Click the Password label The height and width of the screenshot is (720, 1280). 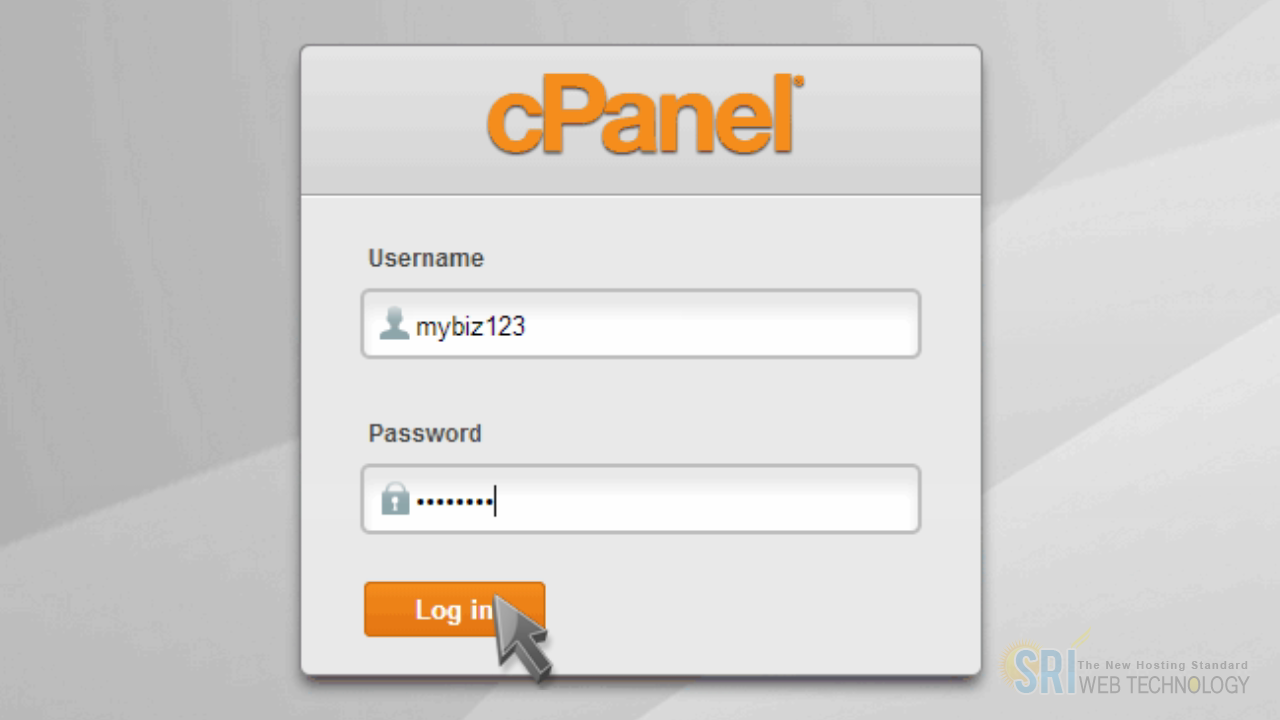click(425, 434)
